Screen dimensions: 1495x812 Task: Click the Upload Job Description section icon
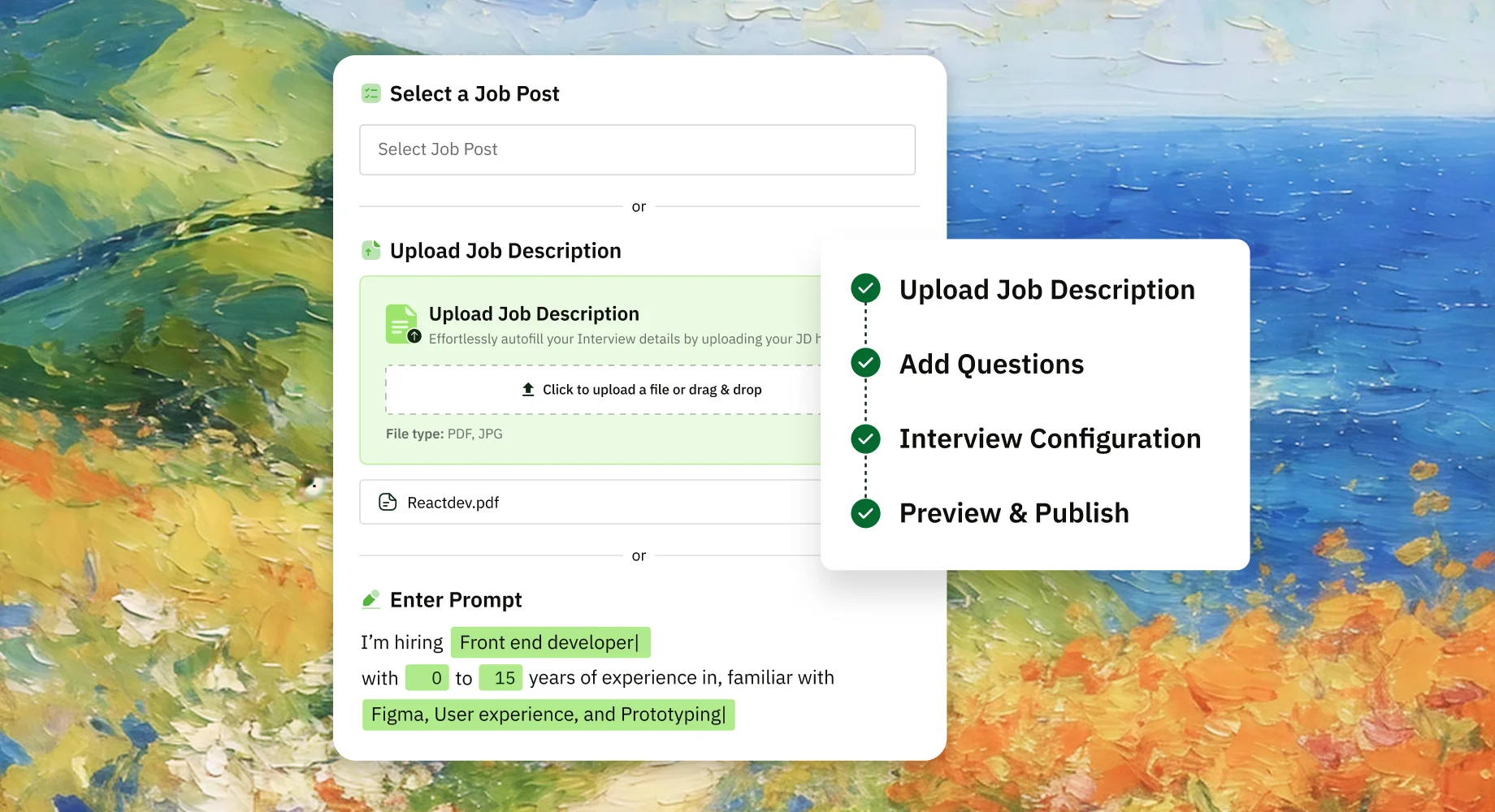[x=370, y=250]
